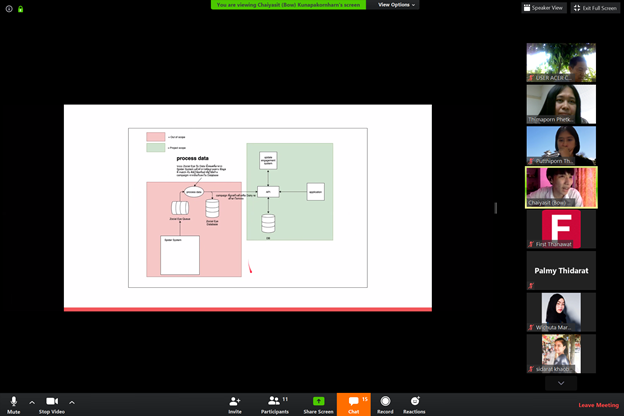Select Palmy Thidarat's video tile
The image size is (624, 416).
560,270
